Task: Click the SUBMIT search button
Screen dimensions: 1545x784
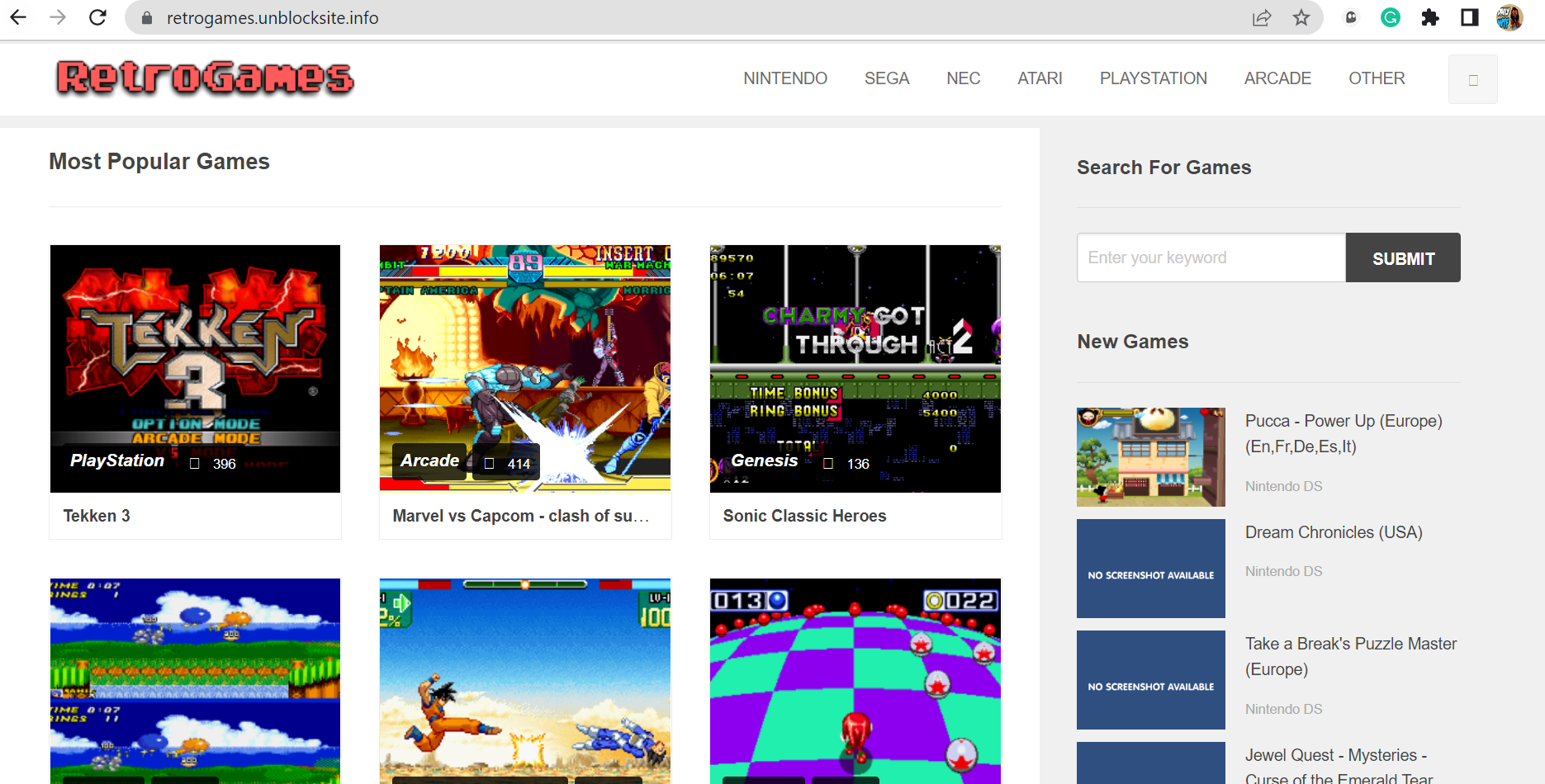Action: [1402, 257]
